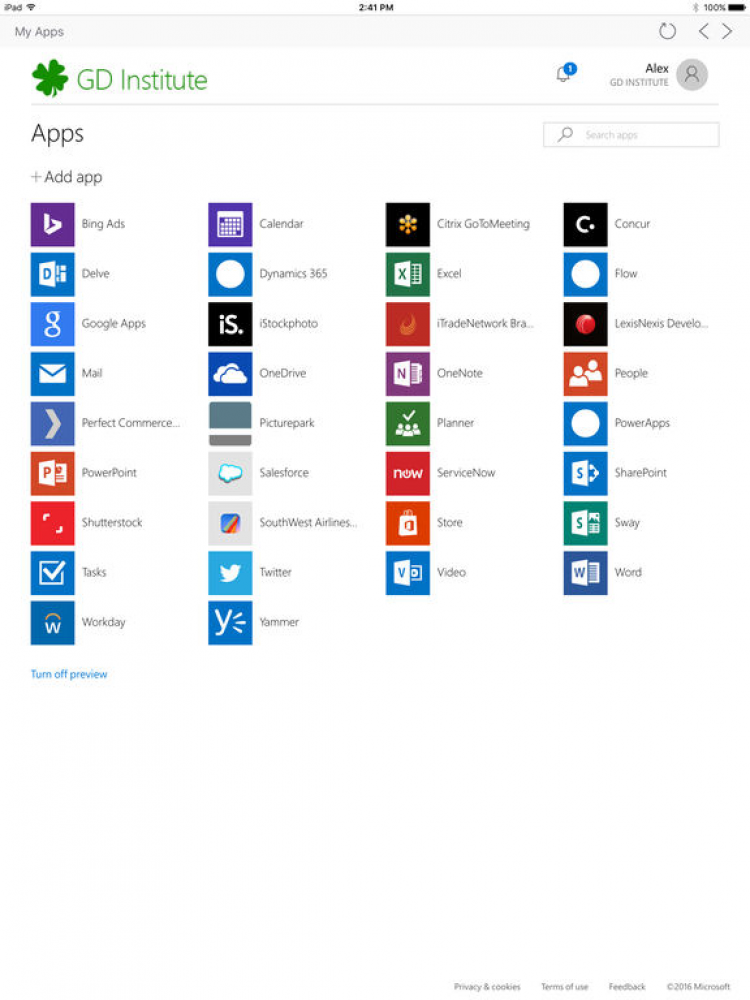Open the Twitter bird icon
Screen dimensions: 750x1000
(230, 572)
